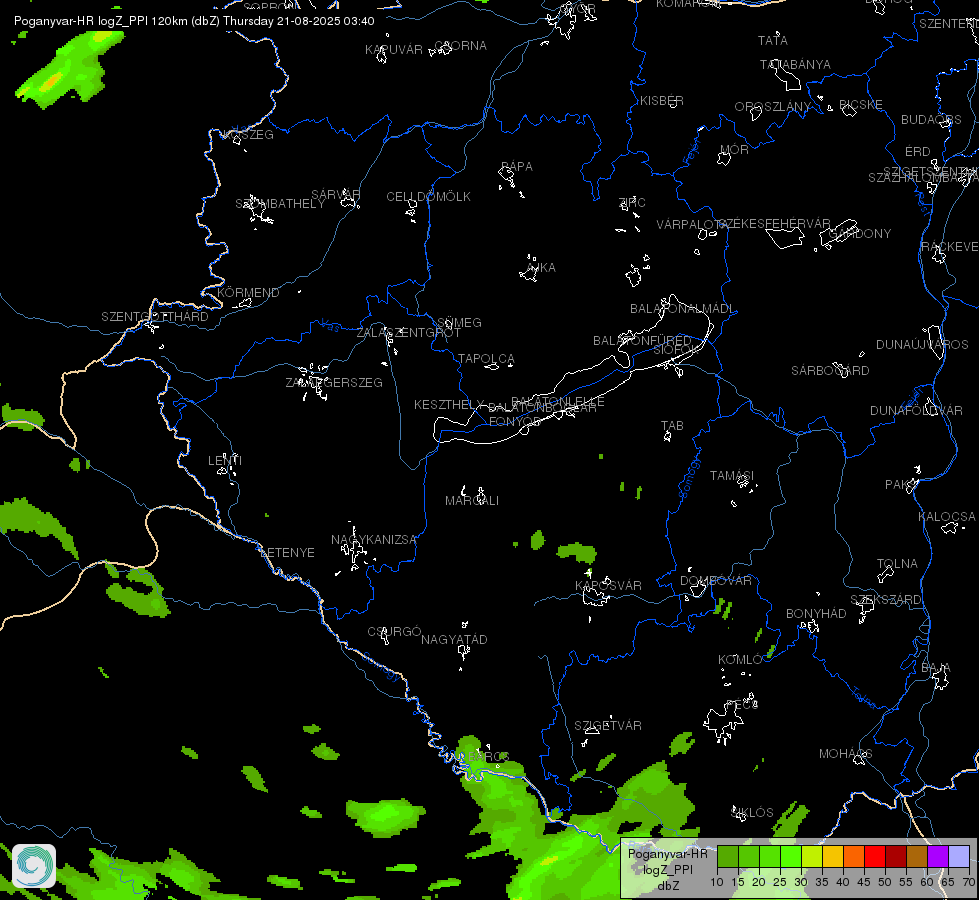Click the SZOMBATHELY city label
This screenshot has height=900, width=979.
coord(280,204)
